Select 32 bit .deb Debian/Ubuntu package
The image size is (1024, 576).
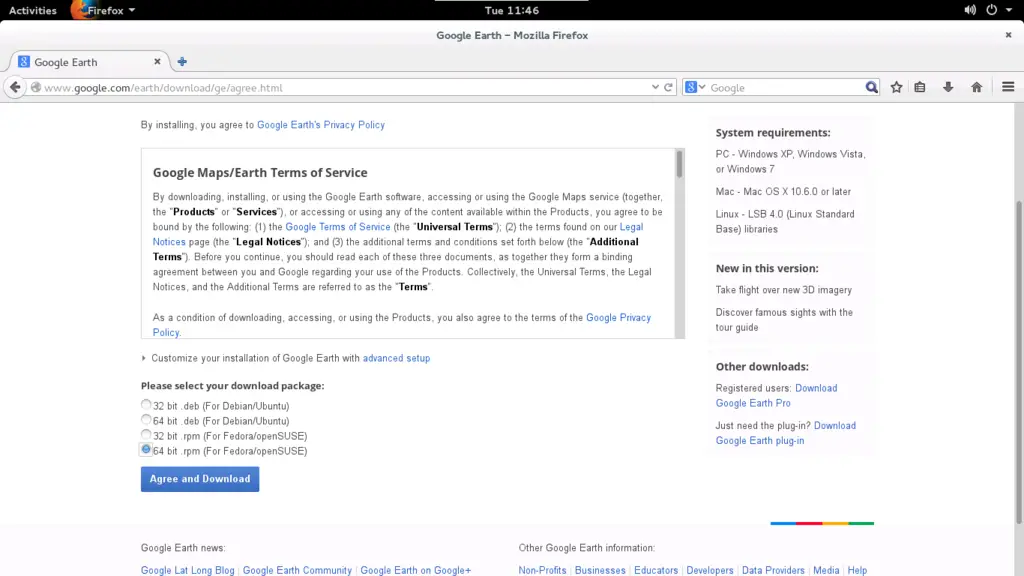click(x=146, y=405)
